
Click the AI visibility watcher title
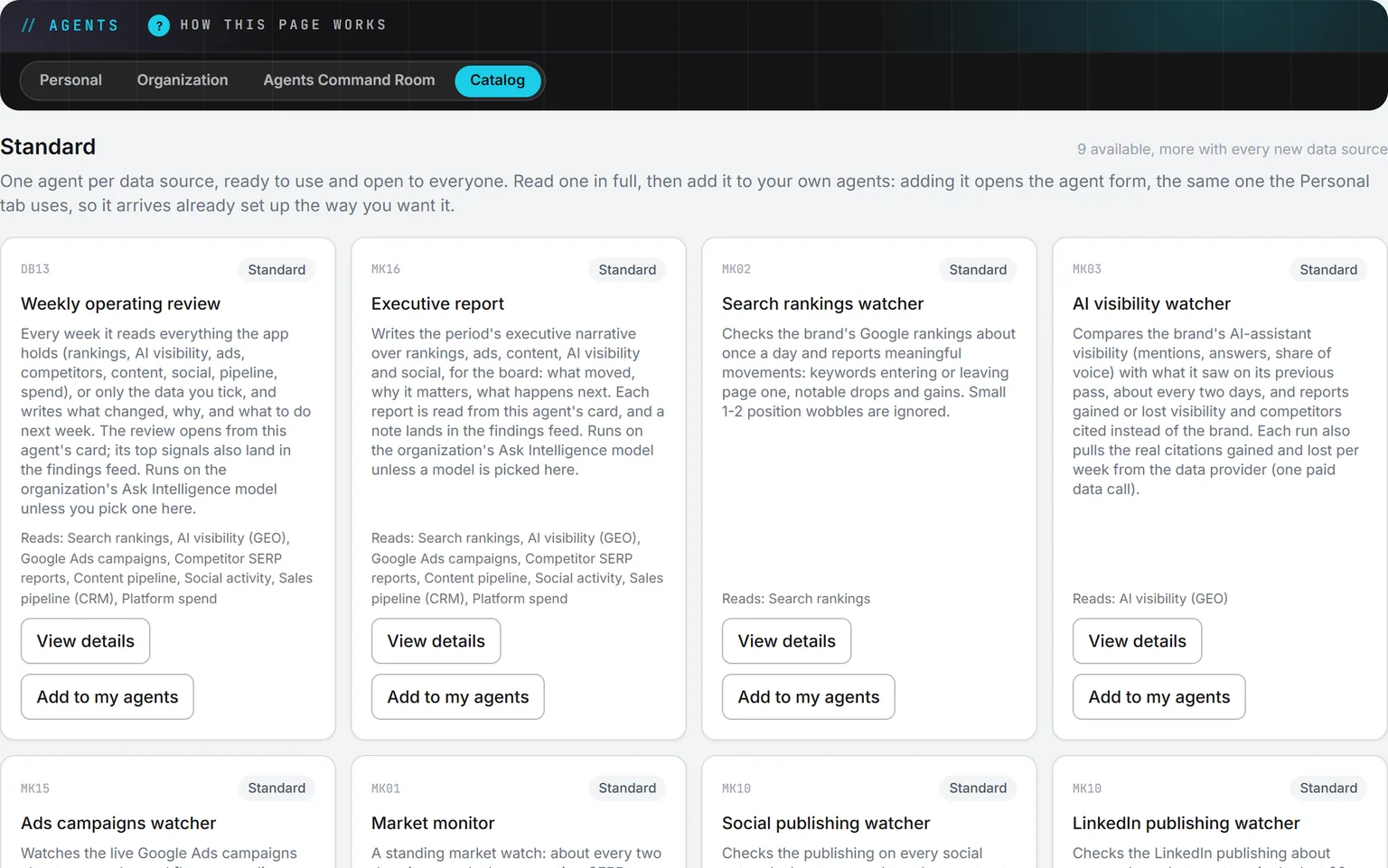point(1151,304)
